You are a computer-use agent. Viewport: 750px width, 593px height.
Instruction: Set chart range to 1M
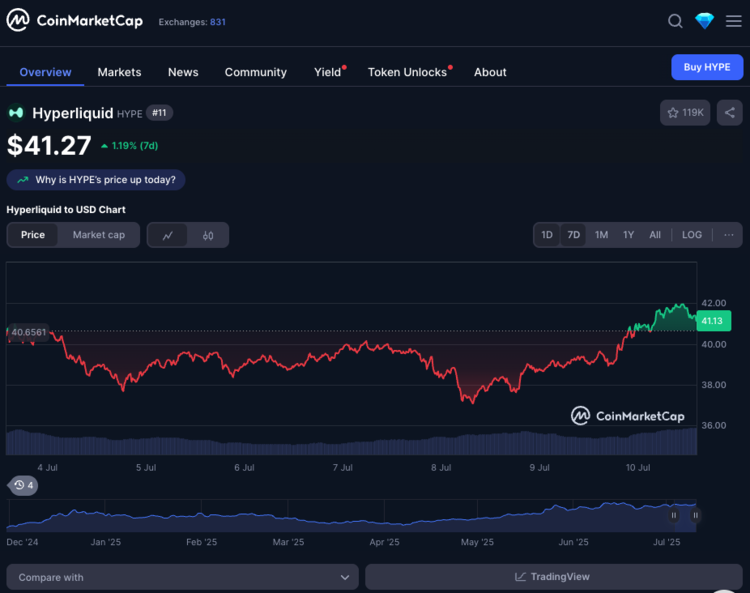[x=601, y=235]
